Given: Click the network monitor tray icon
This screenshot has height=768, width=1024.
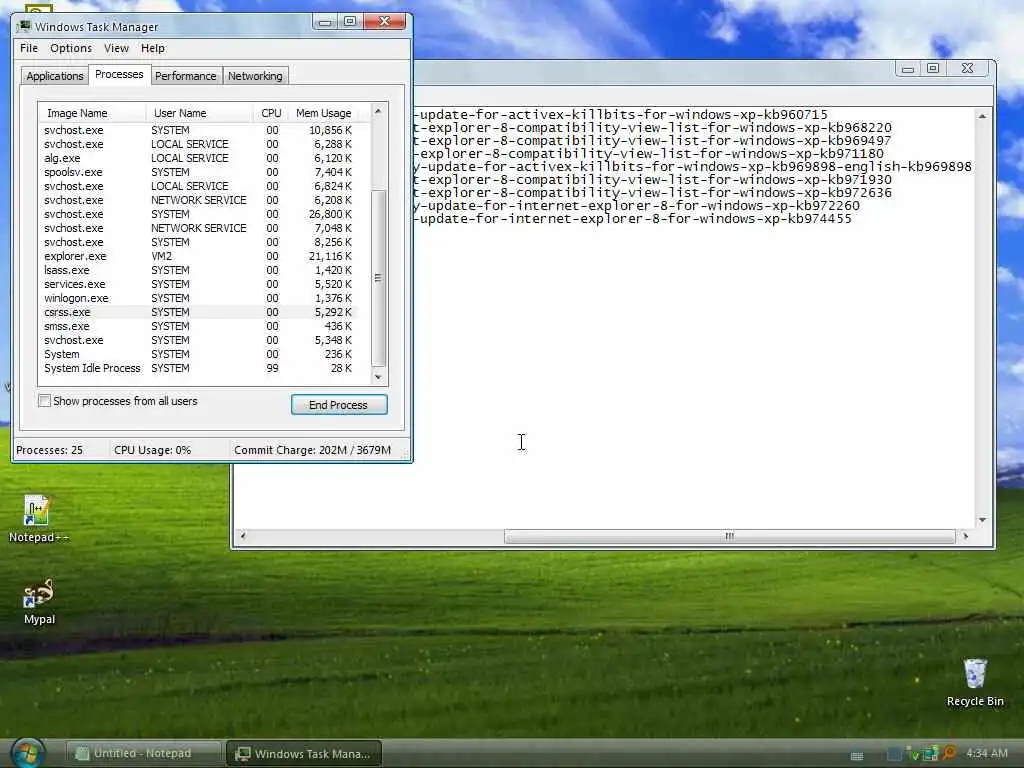Looking at the screenshot, I should coord(931,754).
